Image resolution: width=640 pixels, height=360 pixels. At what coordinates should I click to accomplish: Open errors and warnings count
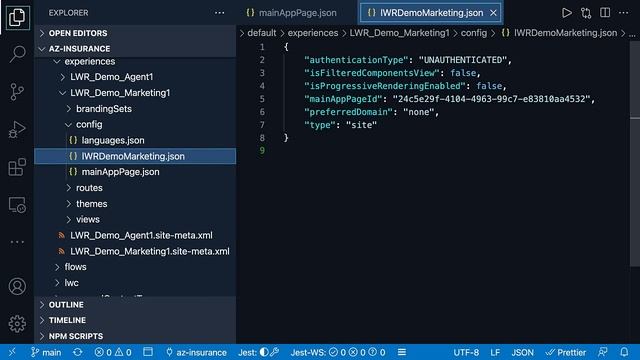tap(113, 352)
